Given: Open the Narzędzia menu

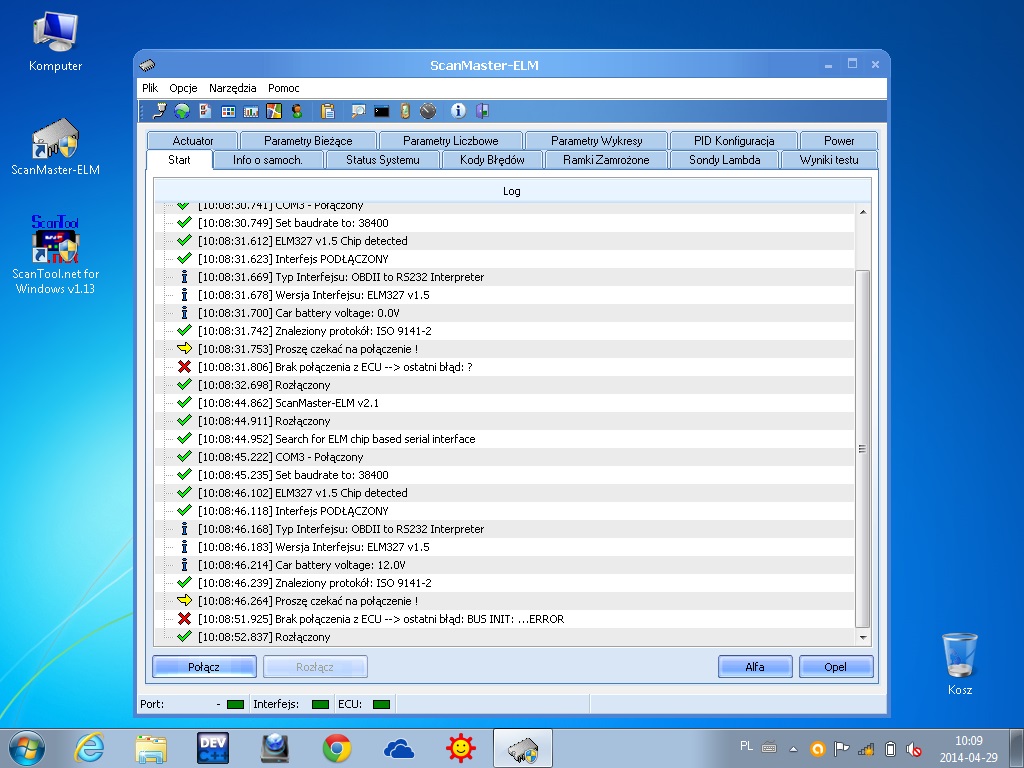Looking at the screenshot, I should [x=232, y=88].
